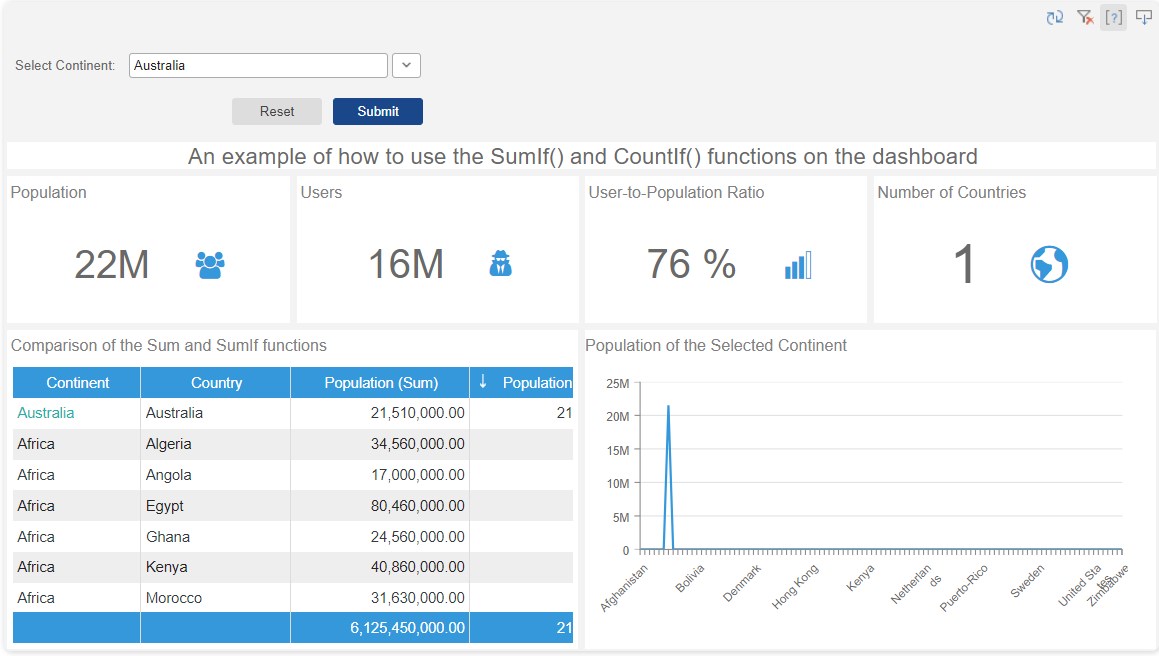Open the dashboard parameters panel

1113,17
